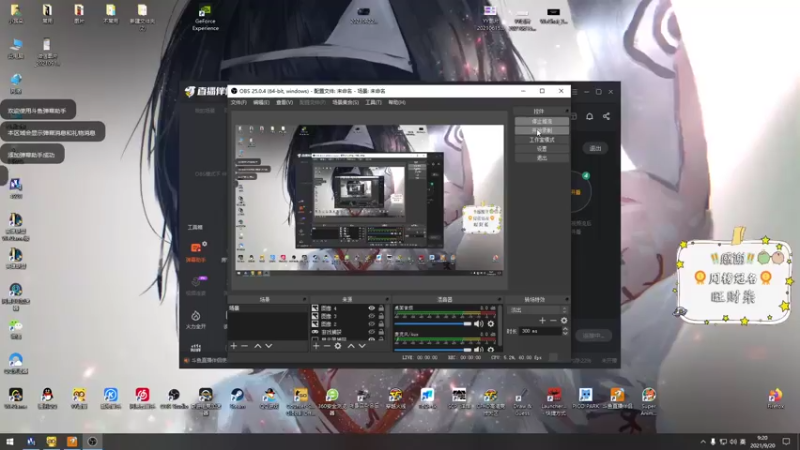This screenshot has width=800, height=450.
Task: Toggle lock on 游戏捕获 source
Action: tap(381, 332)
